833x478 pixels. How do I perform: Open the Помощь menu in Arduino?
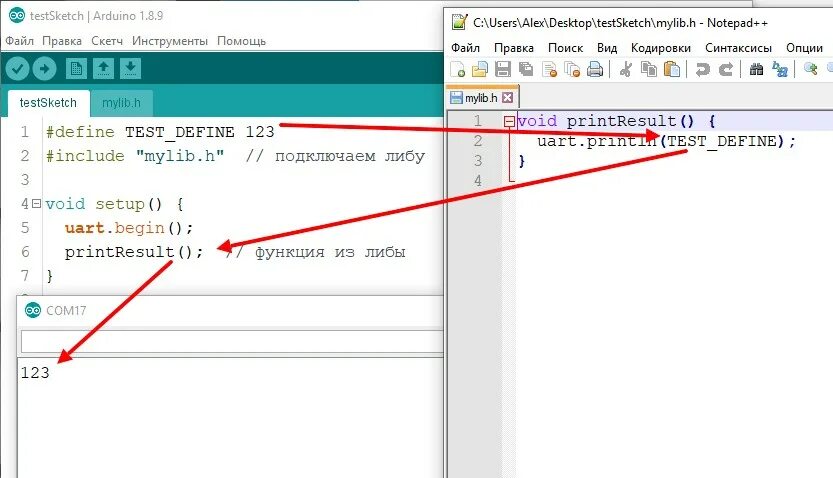click(241, 41)
